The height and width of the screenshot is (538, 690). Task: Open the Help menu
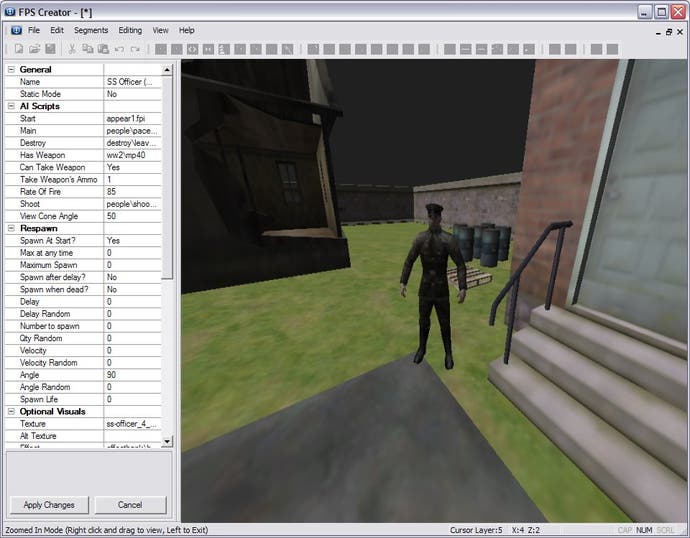(x=187, y=30)
